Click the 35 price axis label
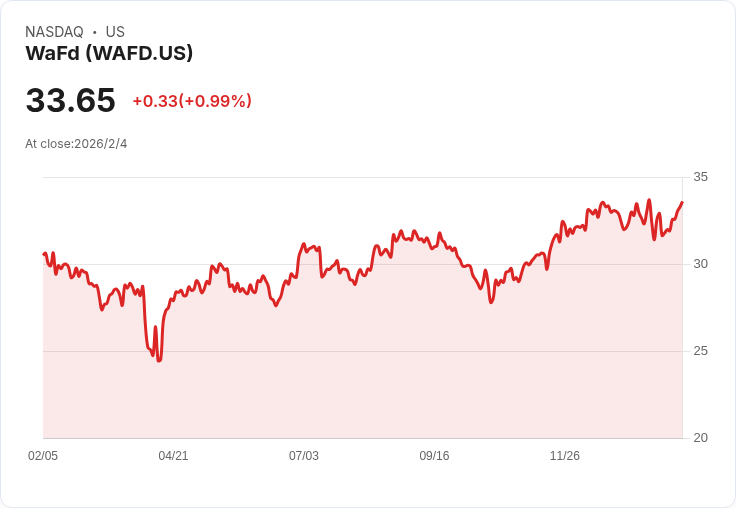Viewport: 736px width, 508px height. (700, 177)
